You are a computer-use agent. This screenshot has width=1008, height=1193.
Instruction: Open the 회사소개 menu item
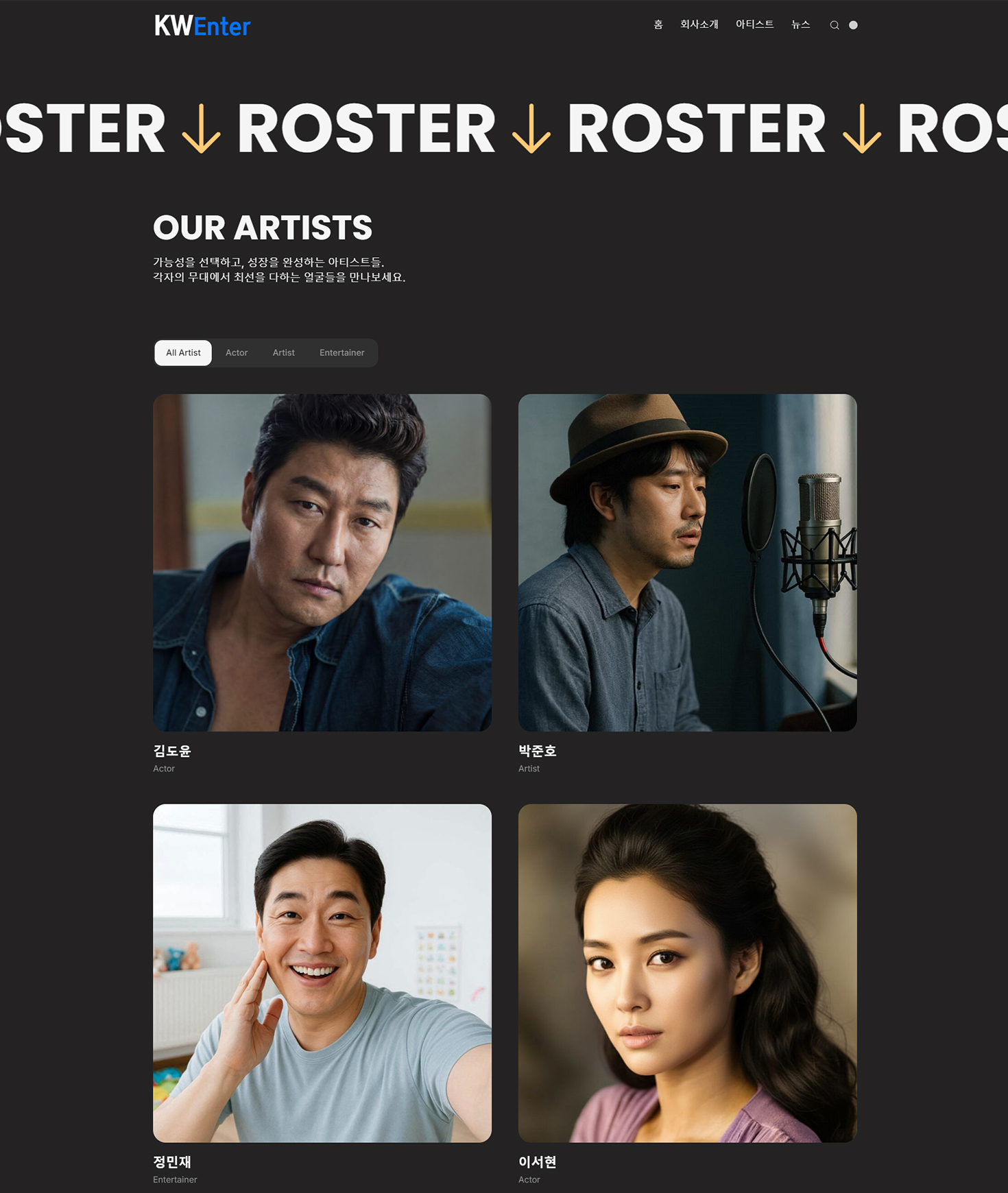pos(699,25)
